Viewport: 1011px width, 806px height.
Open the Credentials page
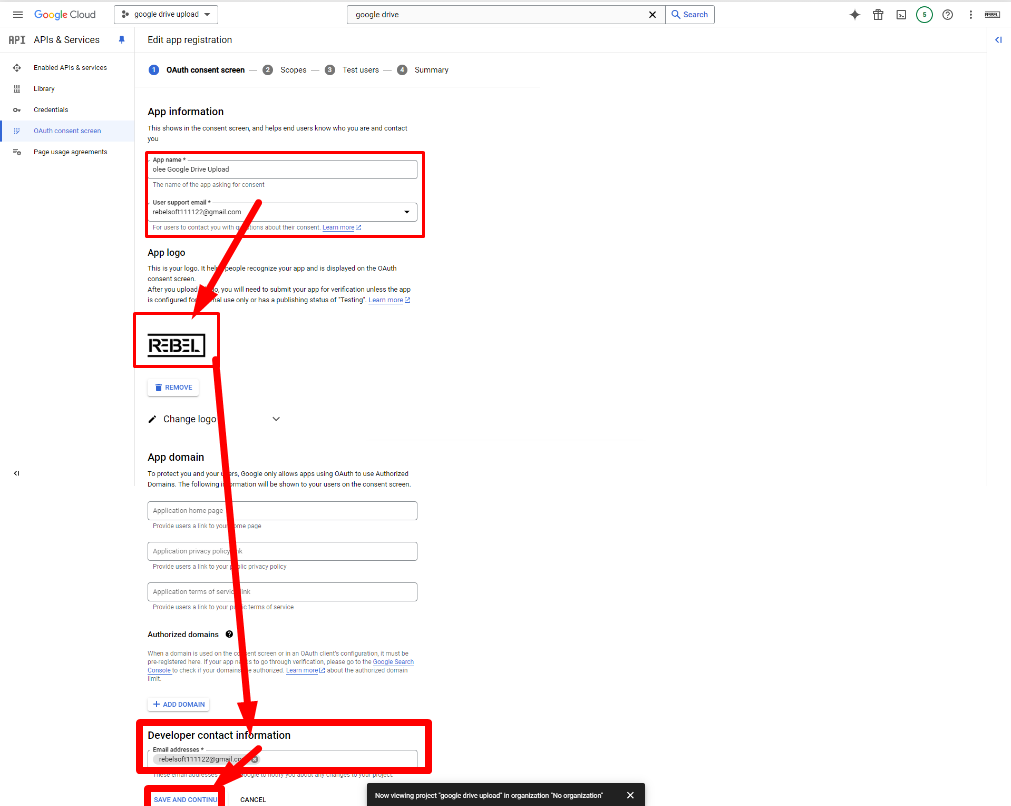pos(51,110)
